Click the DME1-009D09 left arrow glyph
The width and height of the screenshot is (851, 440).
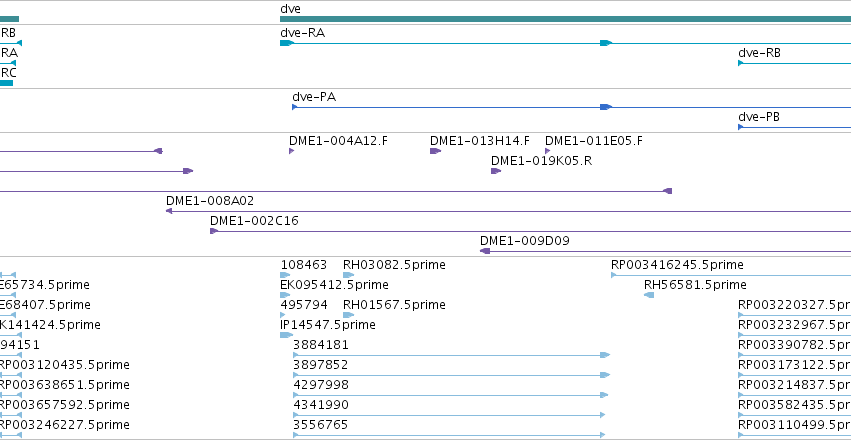485,251
